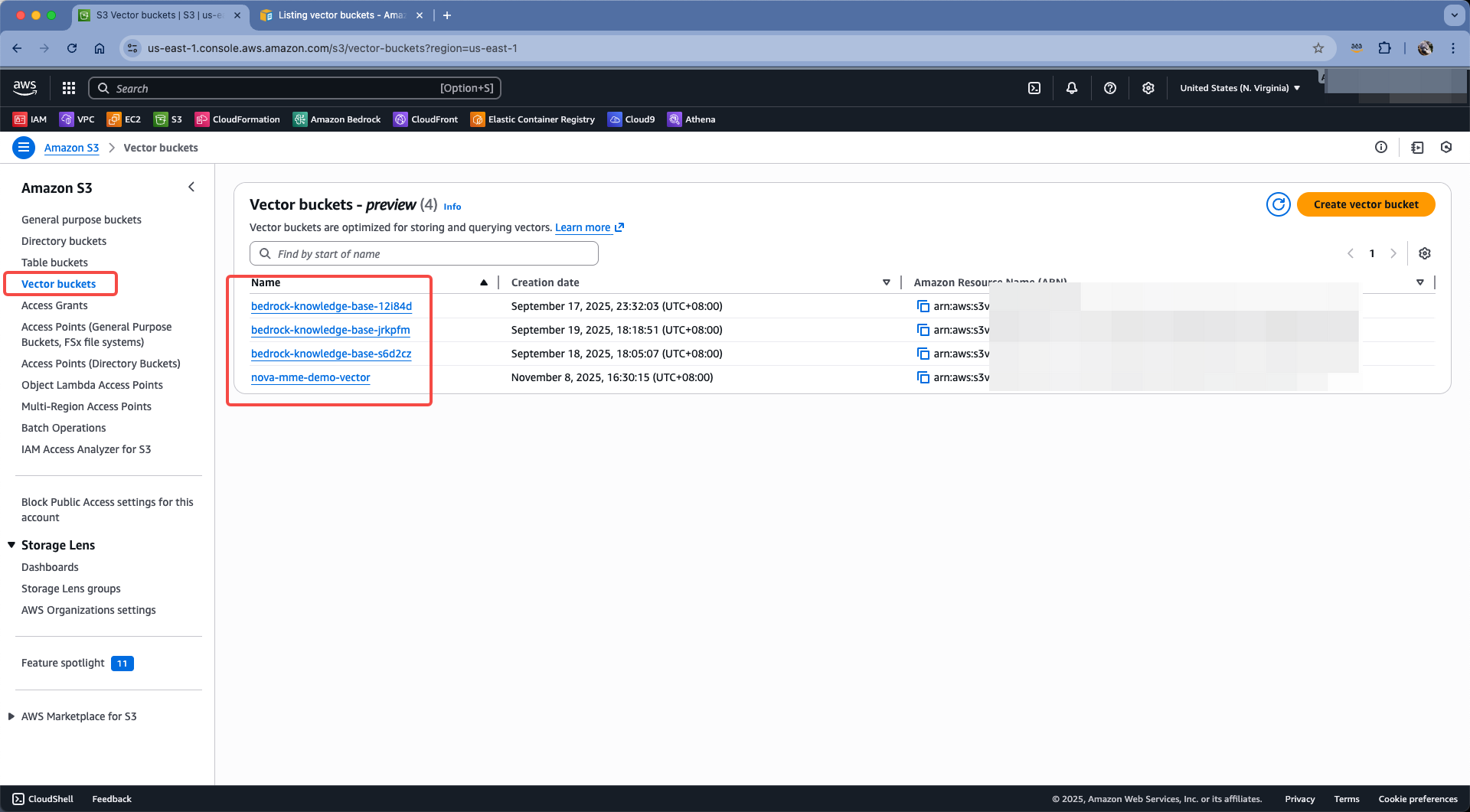Bookmark this page with the star icon
The image size is (1470, 812).
pyautogui.click(x=1318, y=48)
